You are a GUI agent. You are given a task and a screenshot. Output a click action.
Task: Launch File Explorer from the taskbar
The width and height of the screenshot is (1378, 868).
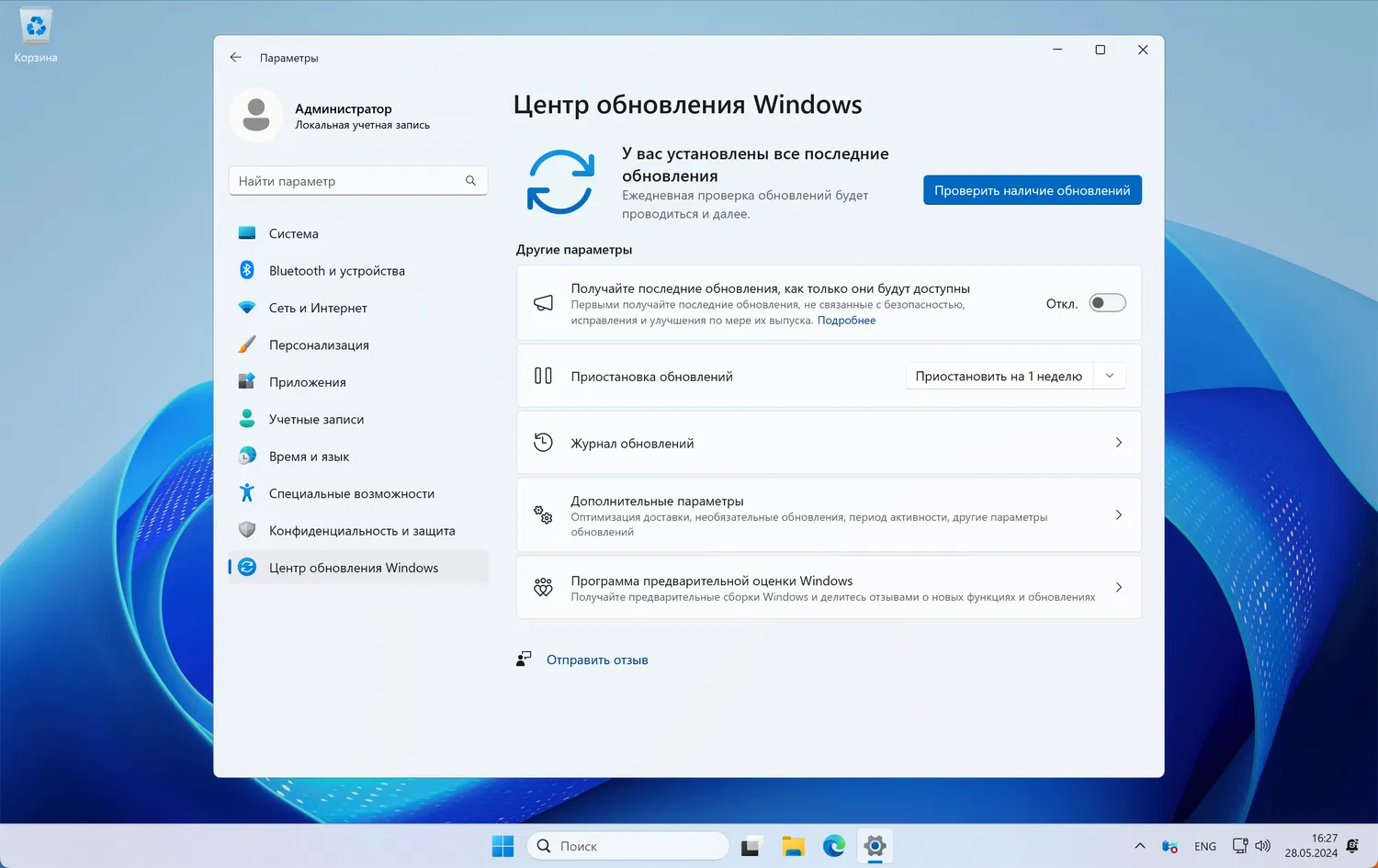(x=793, y=846)
